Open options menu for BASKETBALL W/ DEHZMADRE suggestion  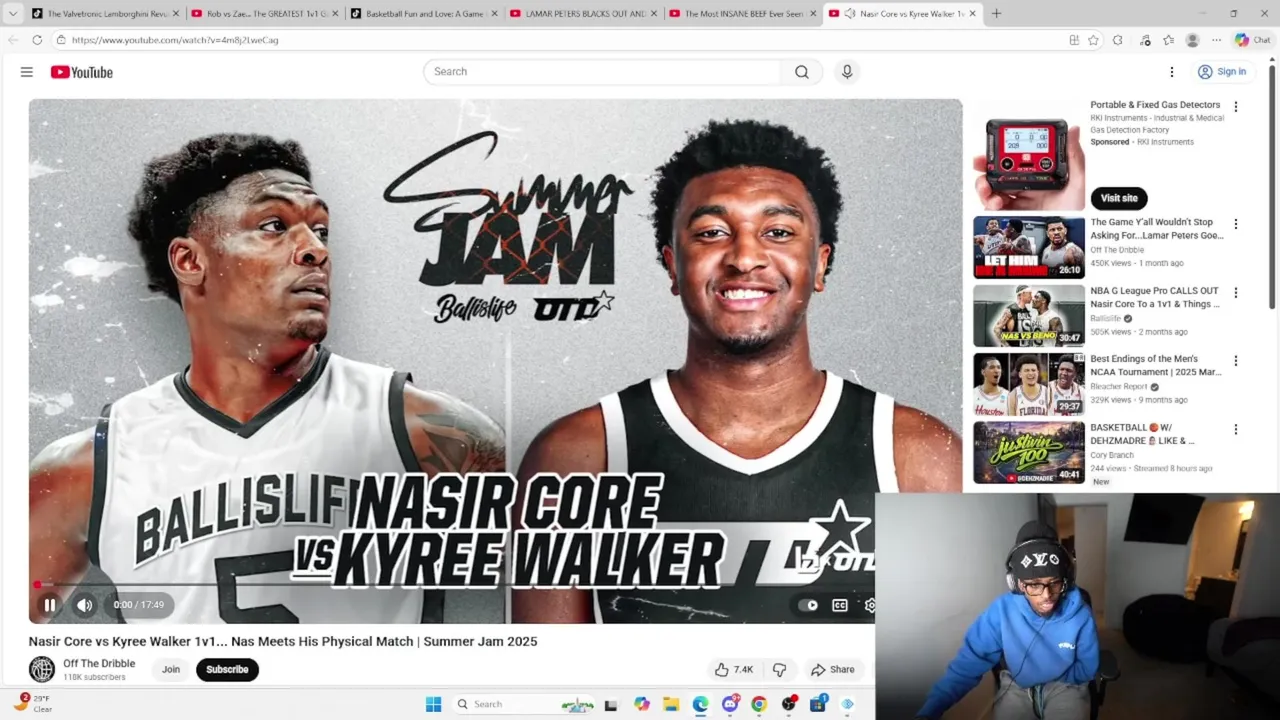1235,430
